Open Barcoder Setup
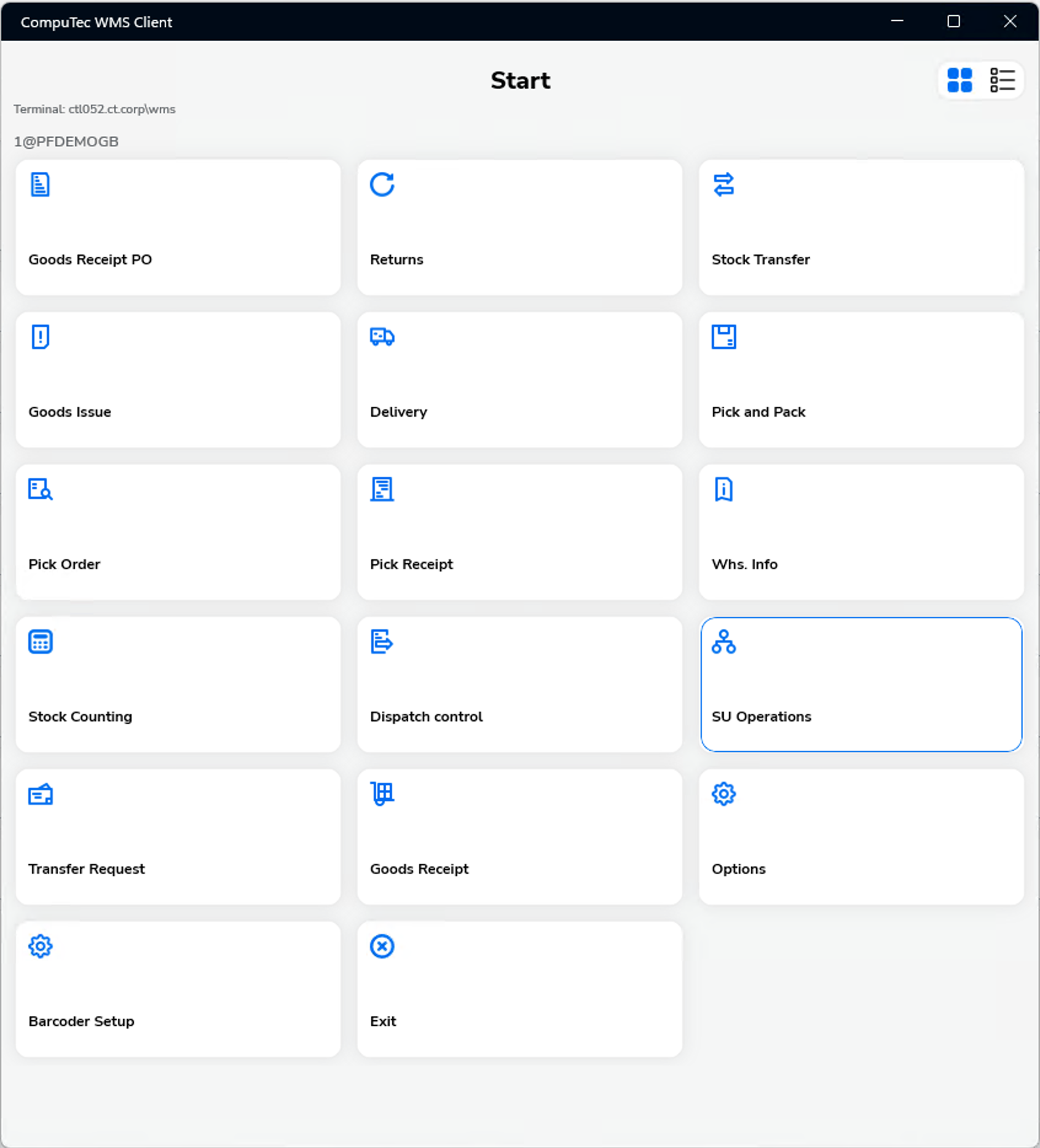 click(178, 989)
